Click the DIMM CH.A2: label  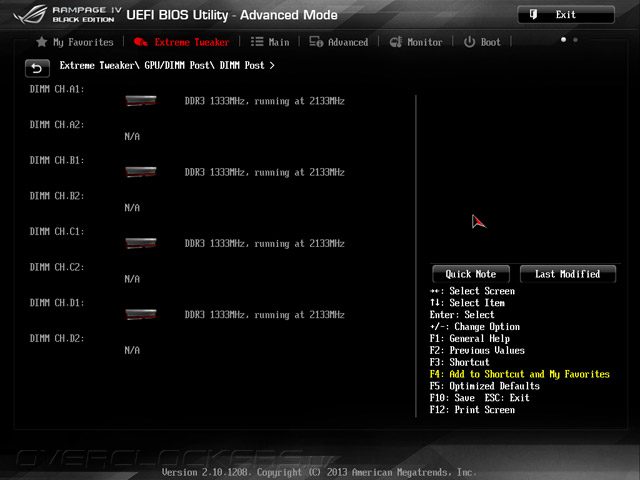coord(57,124)
